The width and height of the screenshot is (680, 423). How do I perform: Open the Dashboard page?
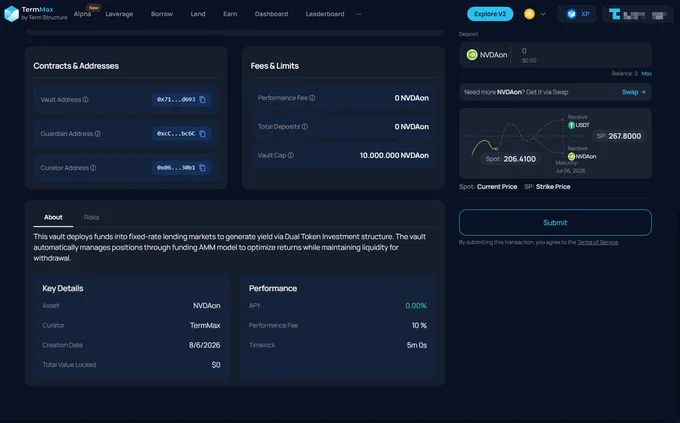click(x=271, y=14)
